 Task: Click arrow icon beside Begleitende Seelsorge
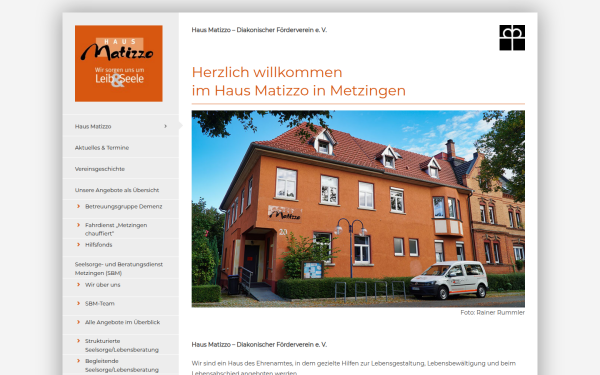pyautogui.click(x=78, y=361)
